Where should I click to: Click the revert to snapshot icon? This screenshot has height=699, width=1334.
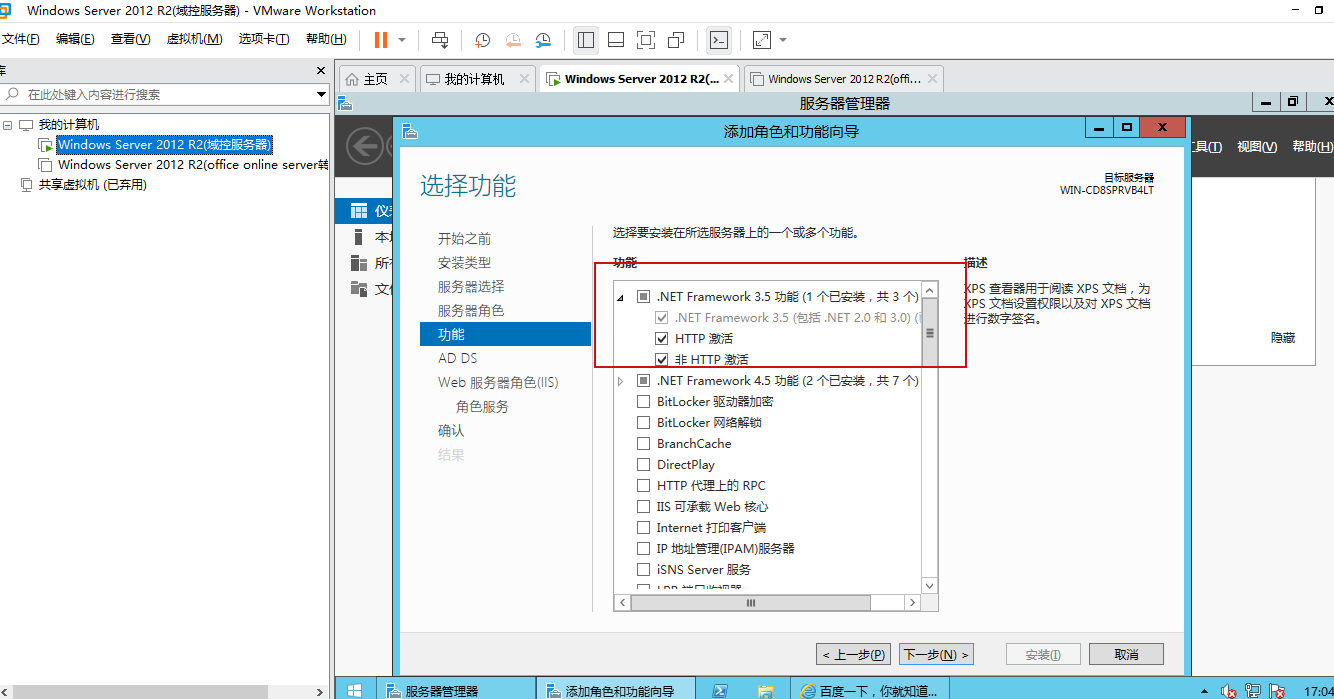click(513, 40)
